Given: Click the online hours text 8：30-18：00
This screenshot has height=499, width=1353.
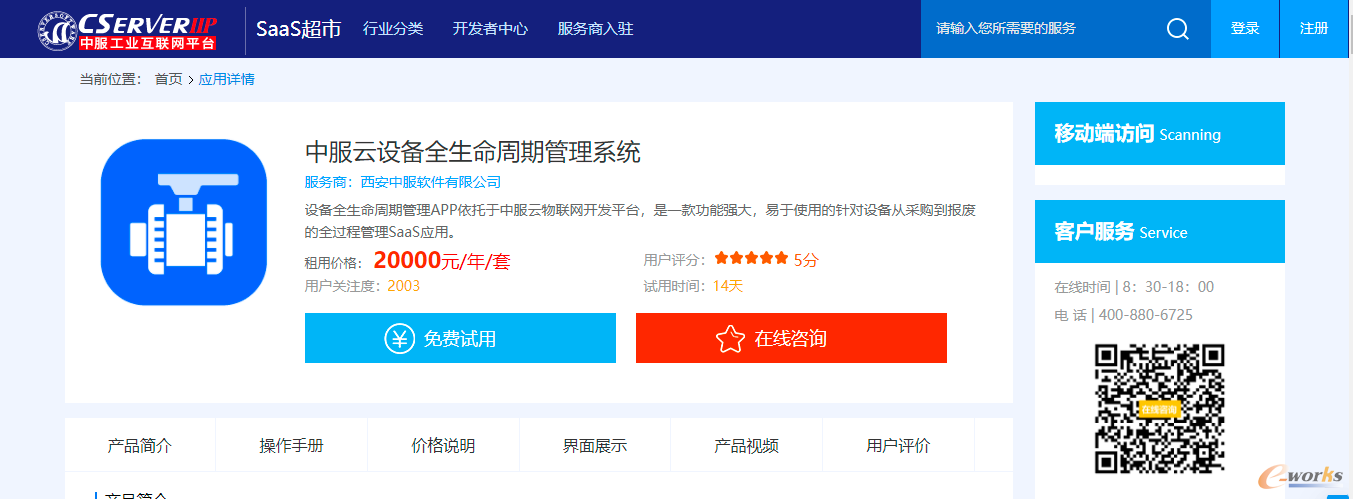Looking at the screenshot, I should click(1168, 286).
